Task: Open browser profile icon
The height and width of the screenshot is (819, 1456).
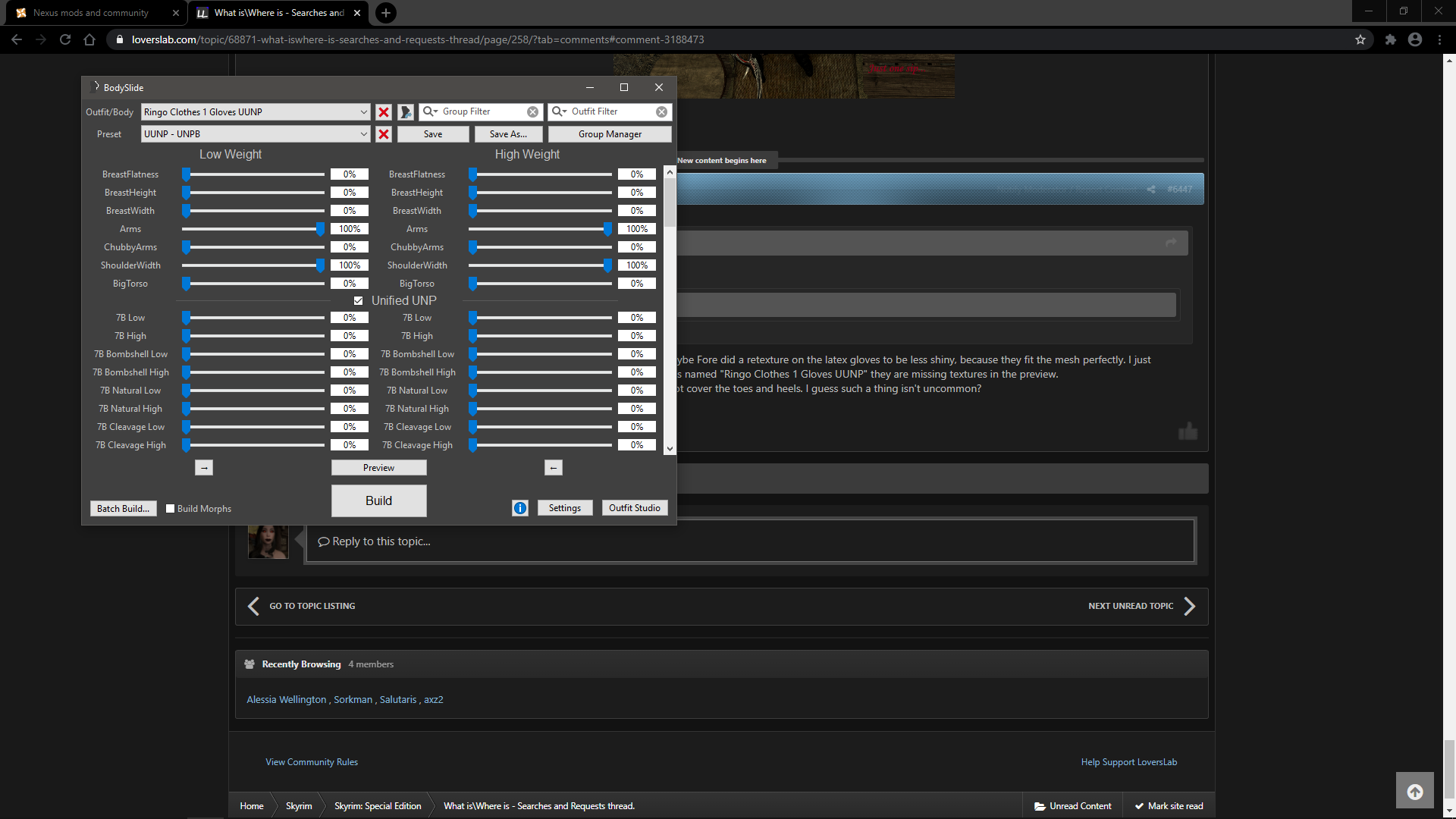Action: click(1415, 39)
